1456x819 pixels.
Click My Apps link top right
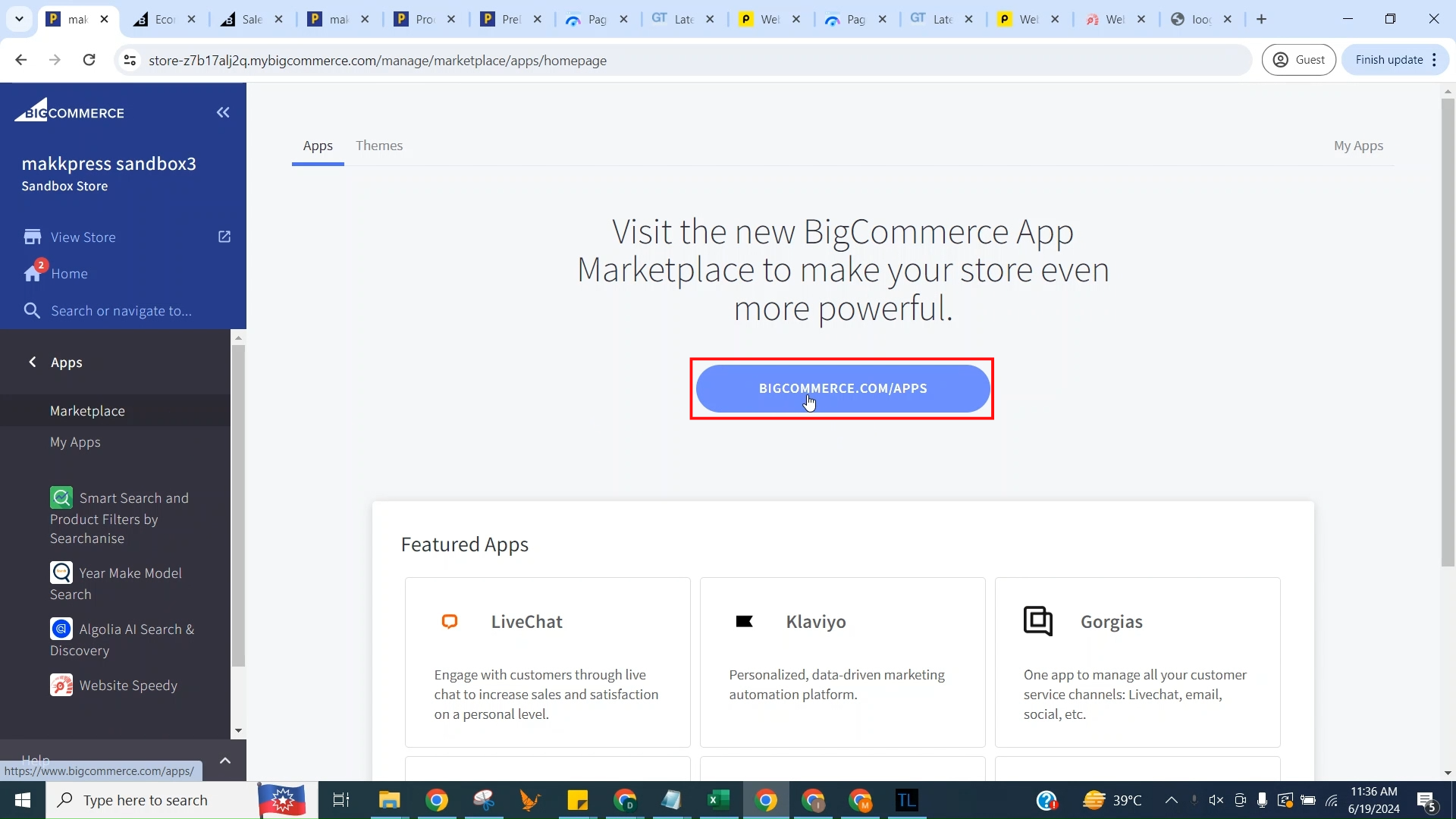click(x=1358, y=145)
